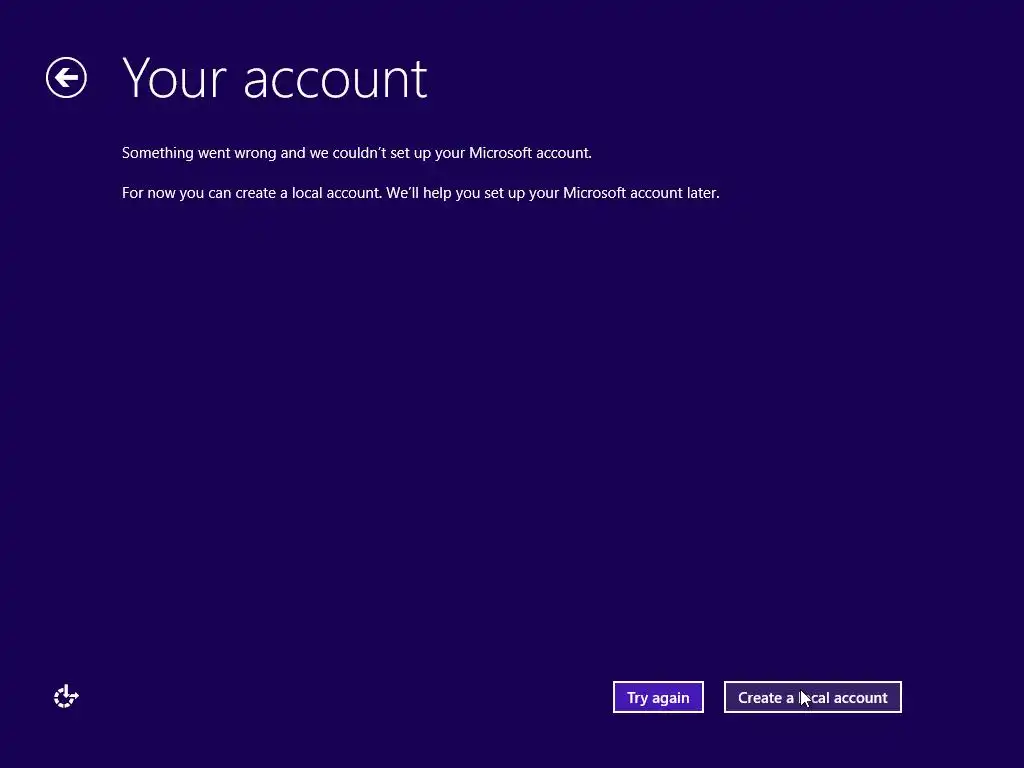Choose Create a local account
The height and width of the screenshot is (768, 1024).
pyautogui.click(x=812, y=697)
